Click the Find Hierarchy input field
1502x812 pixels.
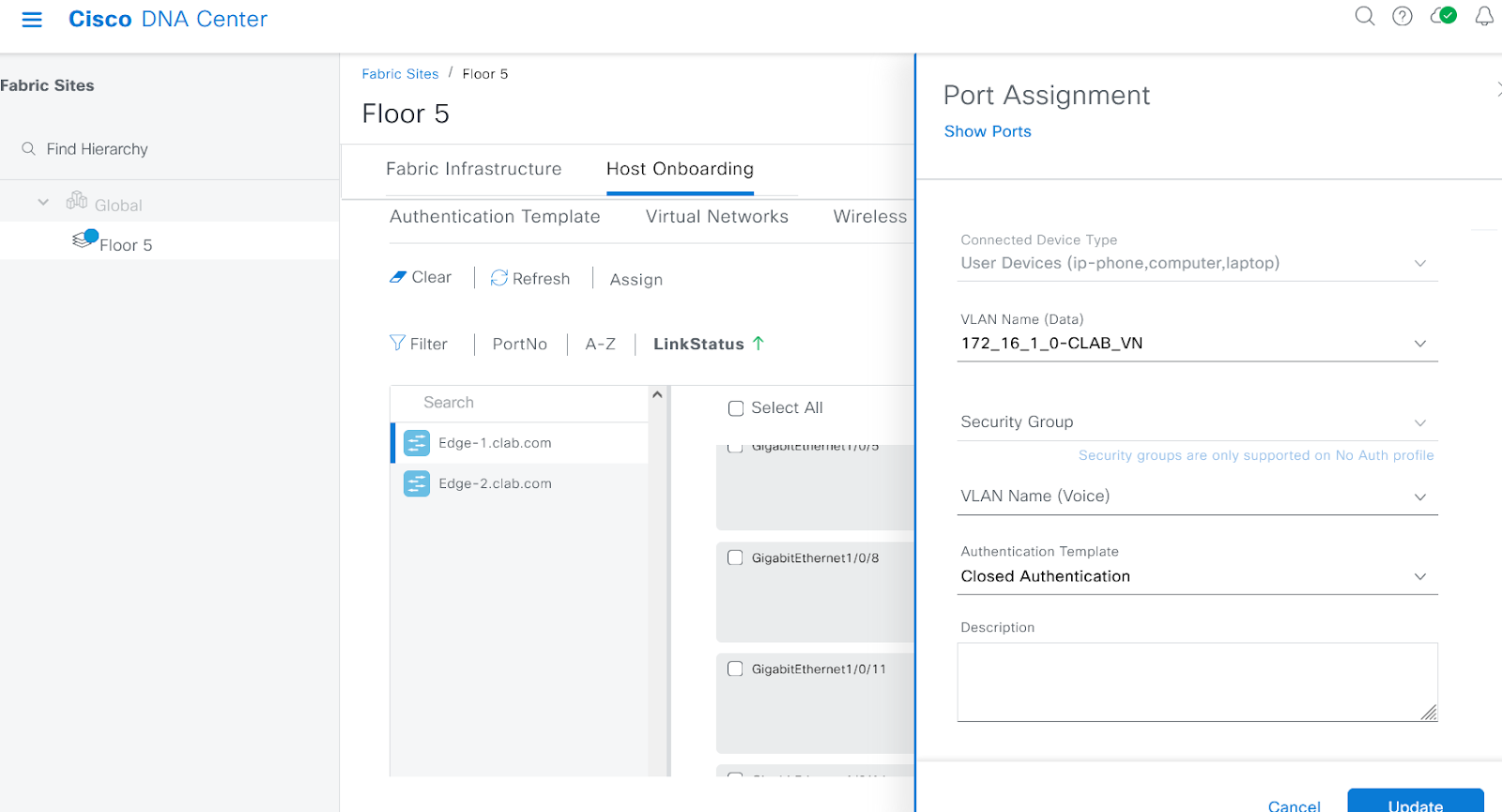coord(98,149)
